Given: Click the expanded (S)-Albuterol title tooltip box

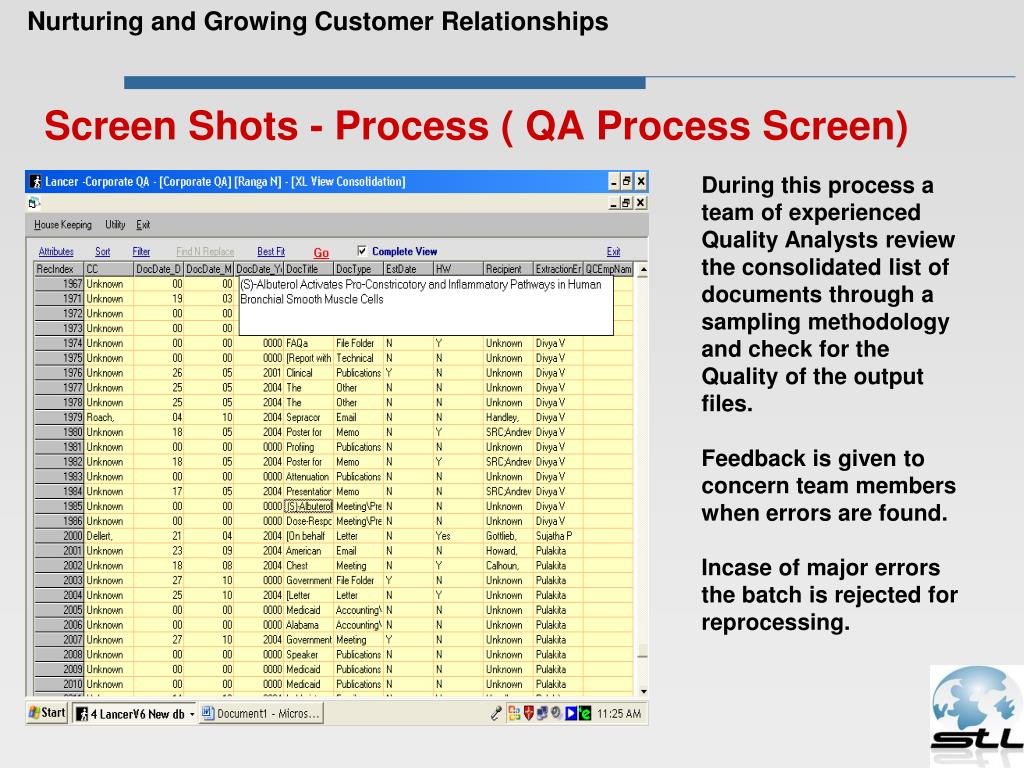Looking at the screenshot, I should tap(426, 306).
